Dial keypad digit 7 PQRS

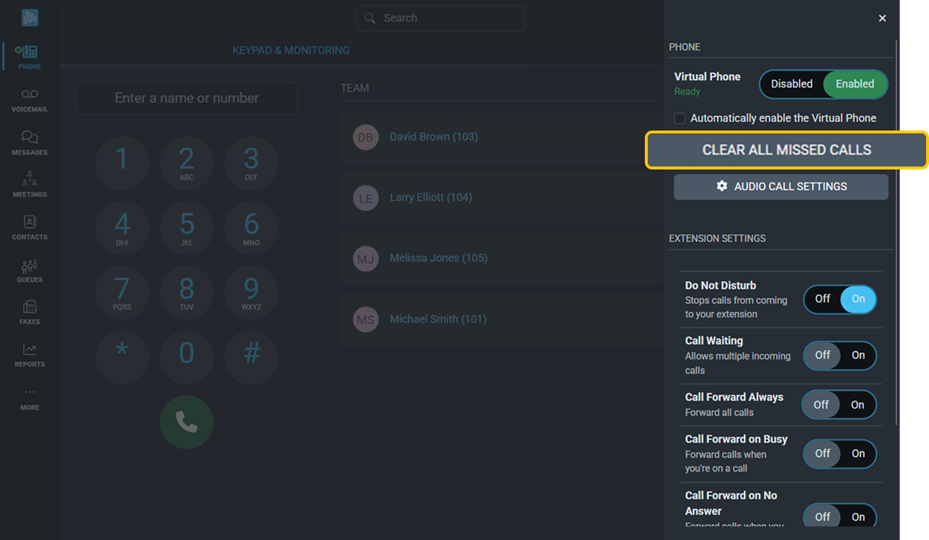(122, 293)
